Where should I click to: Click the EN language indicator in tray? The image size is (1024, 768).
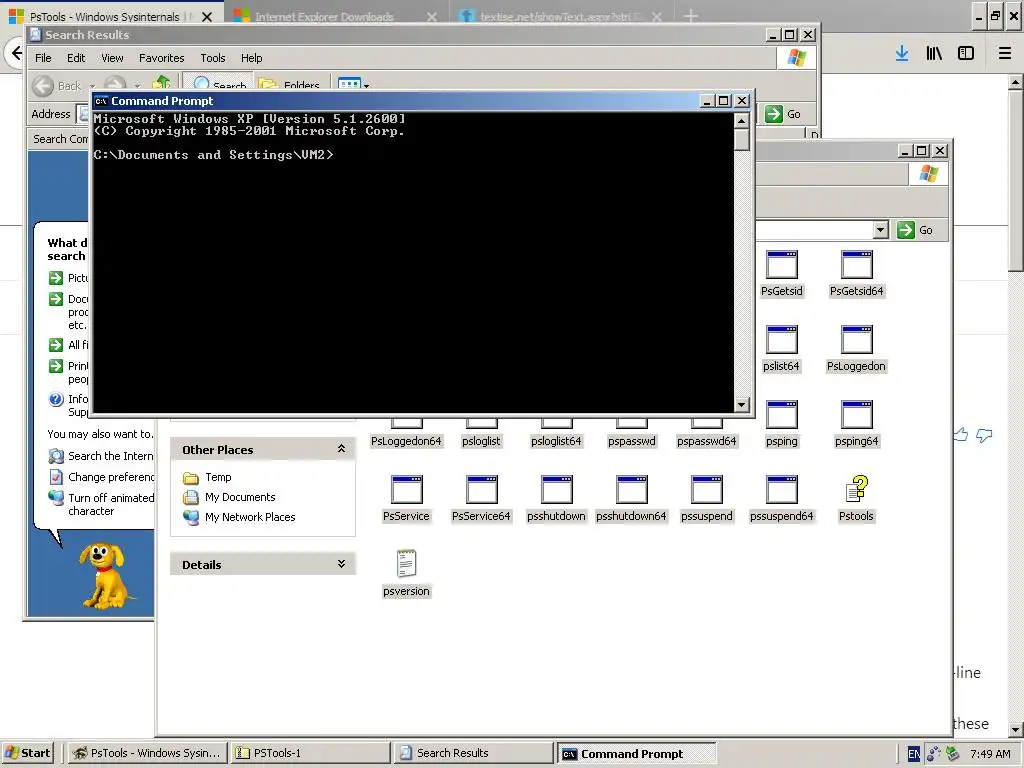pyautogui.click(x=914, y=754)
